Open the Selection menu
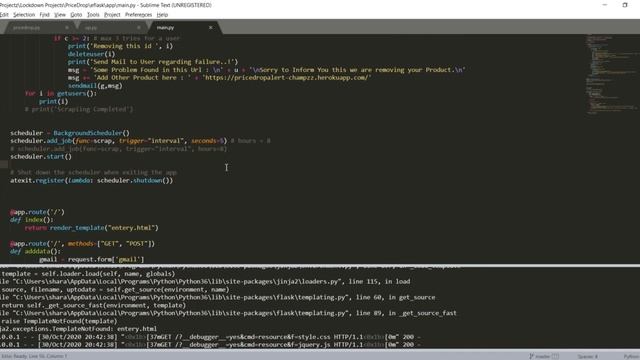Viewport: 640px width, 360px height. pos(24,15)
